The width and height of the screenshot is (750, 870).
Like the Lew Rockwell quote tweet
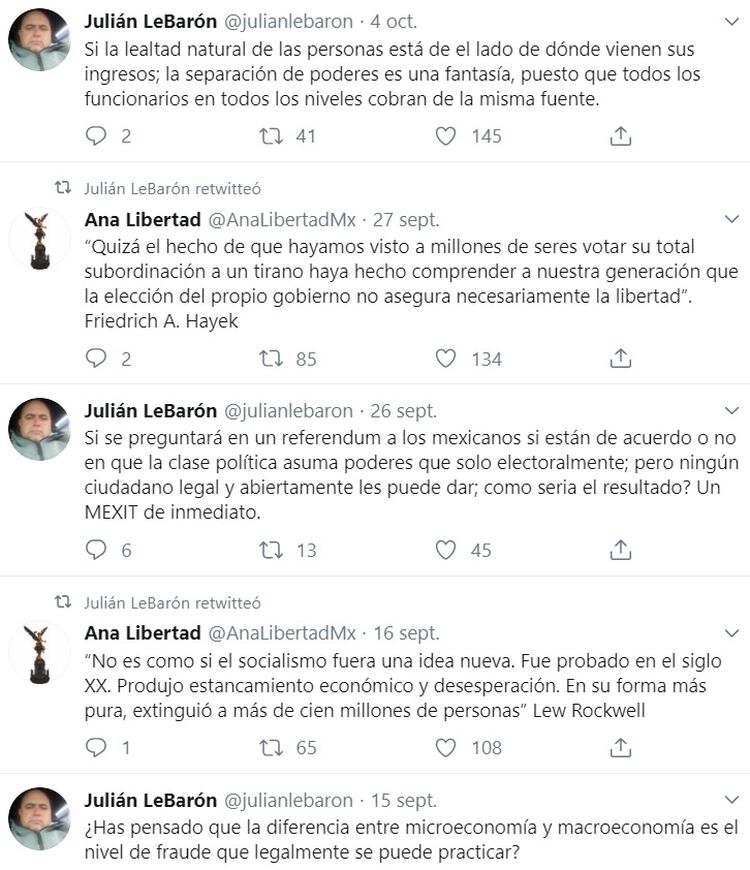point(446,747)
